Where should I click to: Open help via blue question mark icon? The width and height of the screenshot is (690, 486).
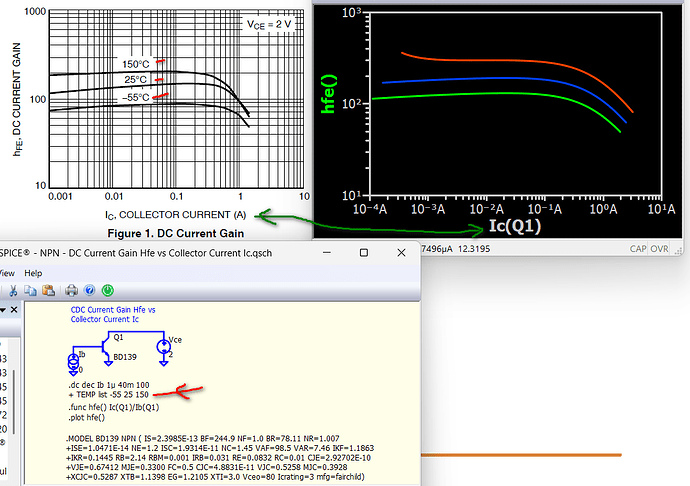click(88, 291)
